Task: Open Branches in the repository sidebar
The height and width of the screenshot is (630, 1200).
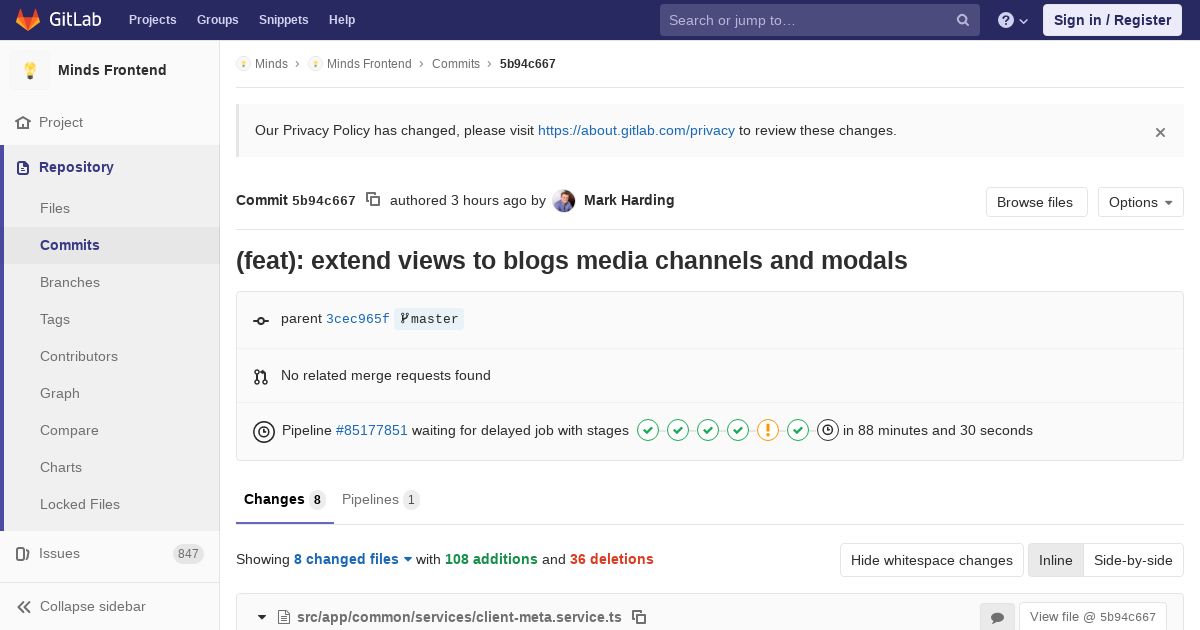Action: [x=70, y=282]
